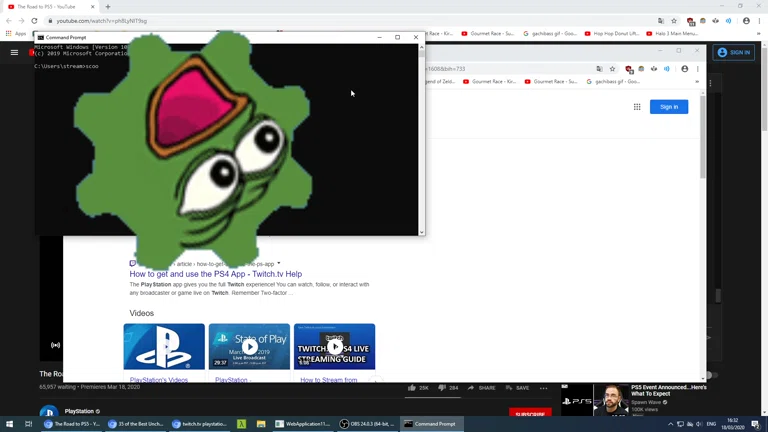
Task: Play the State of Play video thumbnail
Action: pyautogui.click(x=249, y=347)
